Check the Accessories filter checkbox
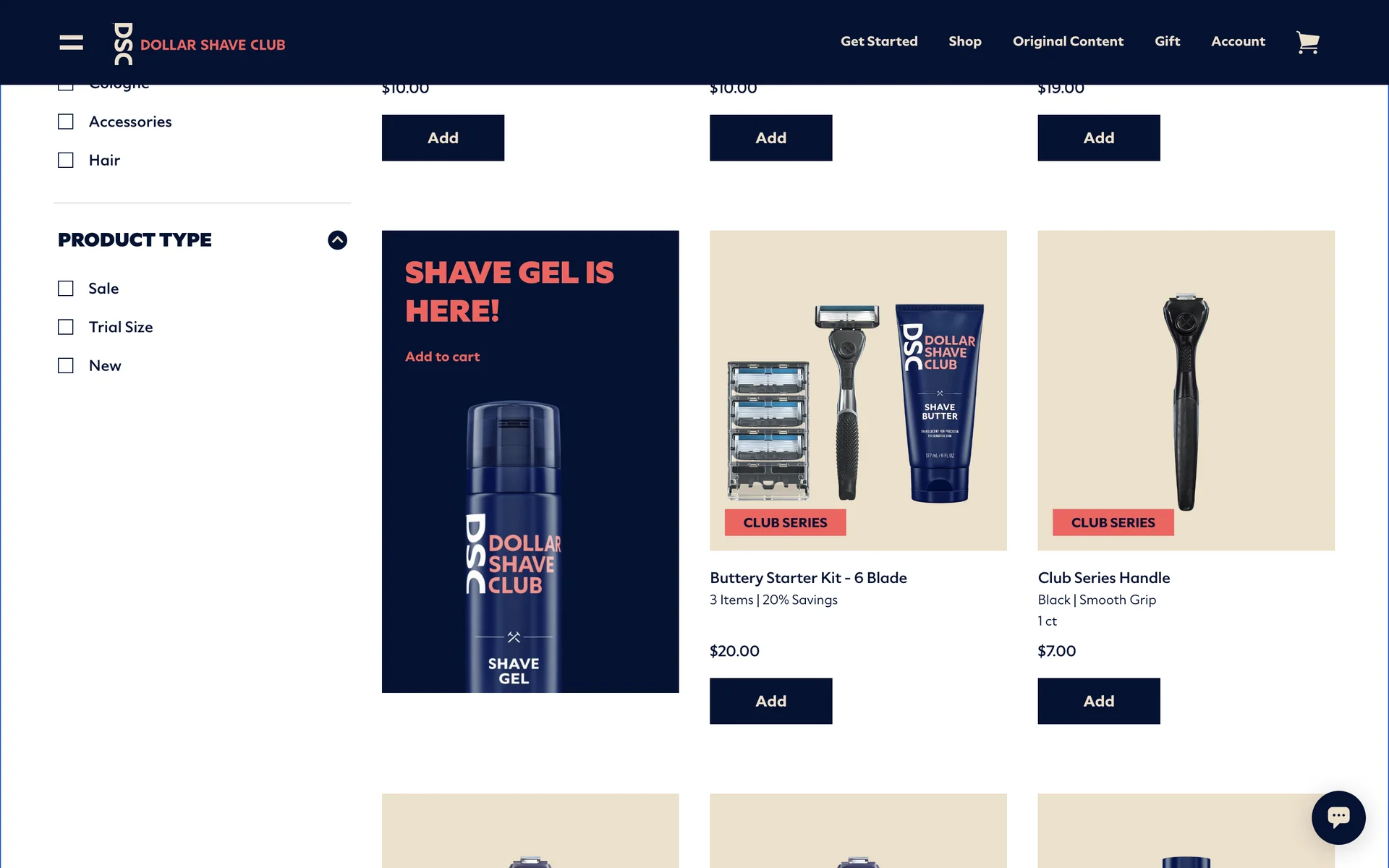This screenshot has height=868, width=1389. (x=66, y=122)
